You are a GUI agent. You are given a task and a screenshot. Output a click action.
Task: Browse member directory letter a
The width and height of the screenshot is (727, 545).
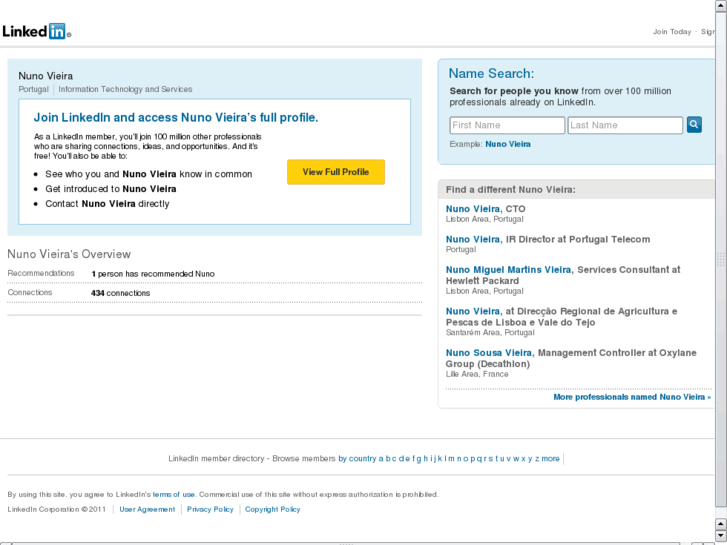(x=381, y=459)
